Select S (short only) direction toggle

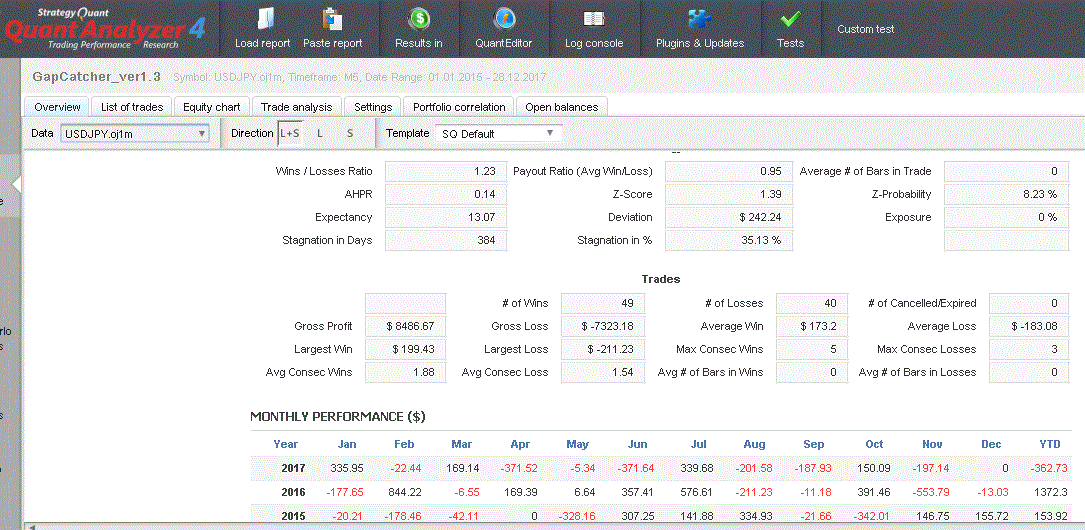(350, 134)
